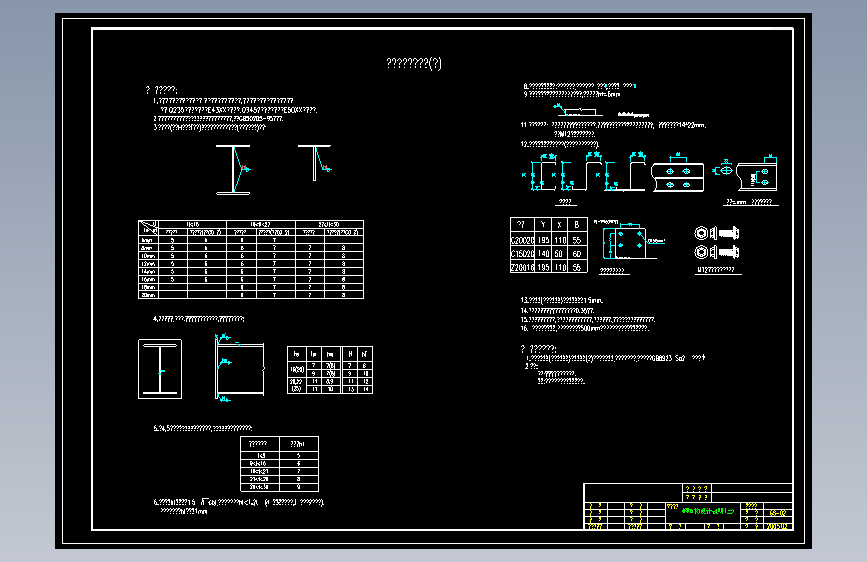This screenshot has width=867, height=562.
Task: Select the stiffener plate weld diagram
Action: [x=239, y=367]
